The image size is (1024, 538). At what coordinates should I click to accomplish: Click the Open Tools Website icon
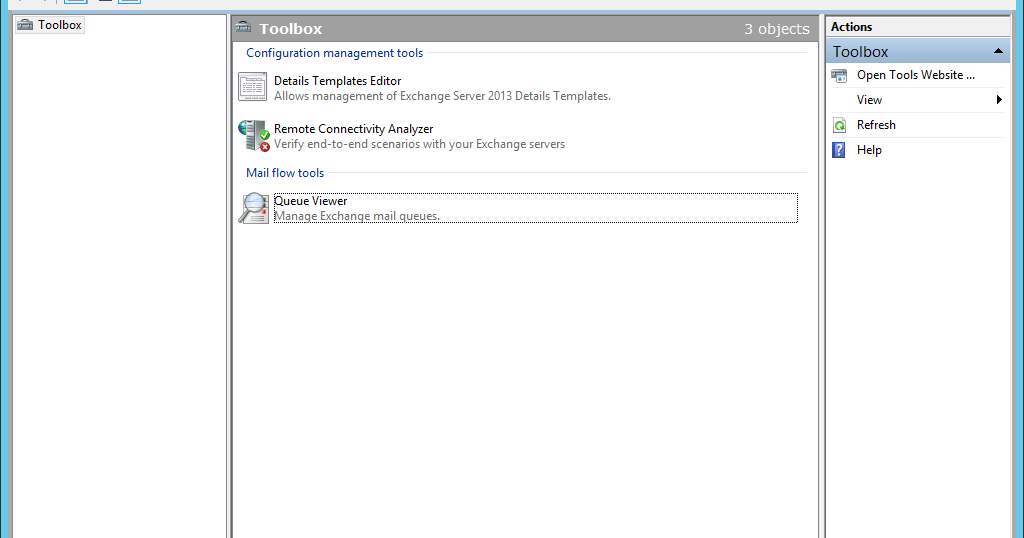point(839,75)
